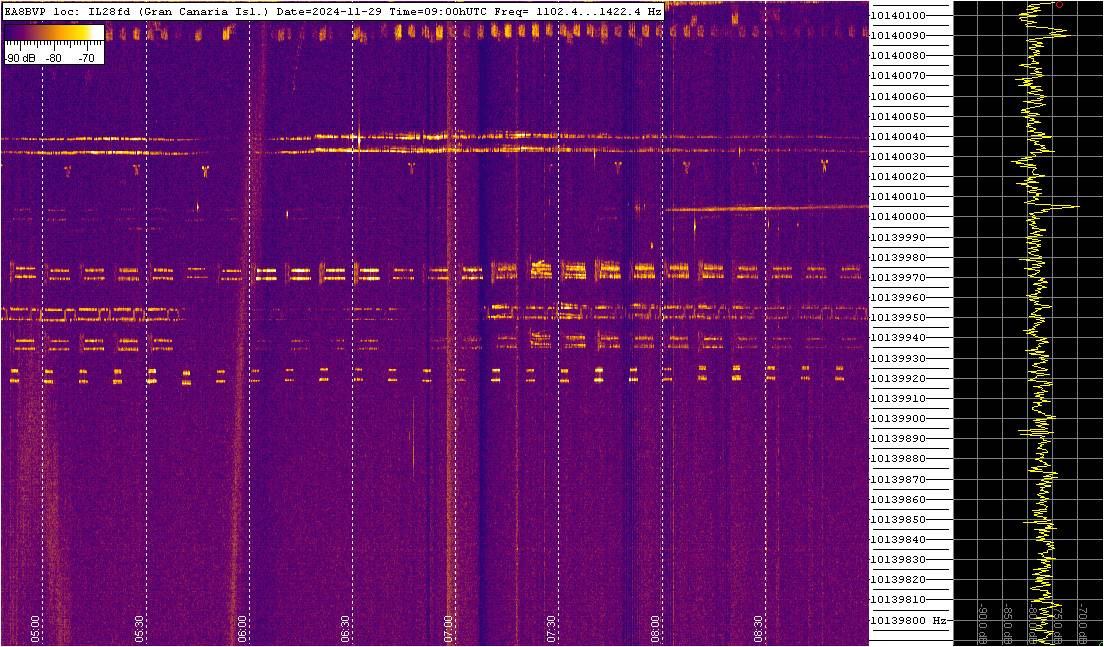Image resolution: width=1104 pixels, height=647 pixels.
Task: Click the 10140060 frequency label
Action: [898, 96]
